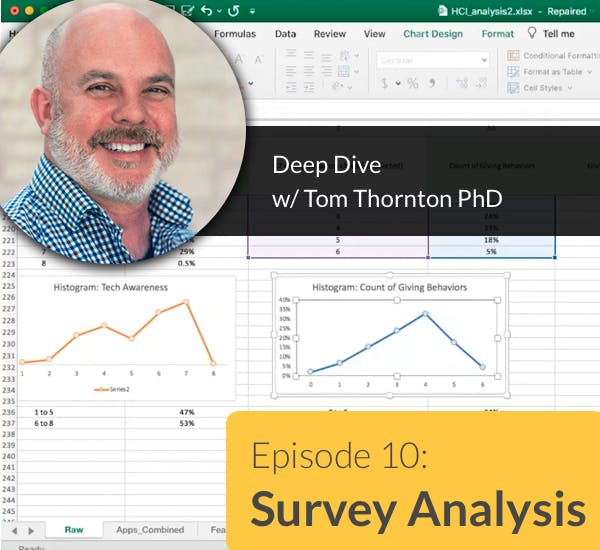Click the Conditional Formatting button
The image size is (600, 550).
(553, 55)
